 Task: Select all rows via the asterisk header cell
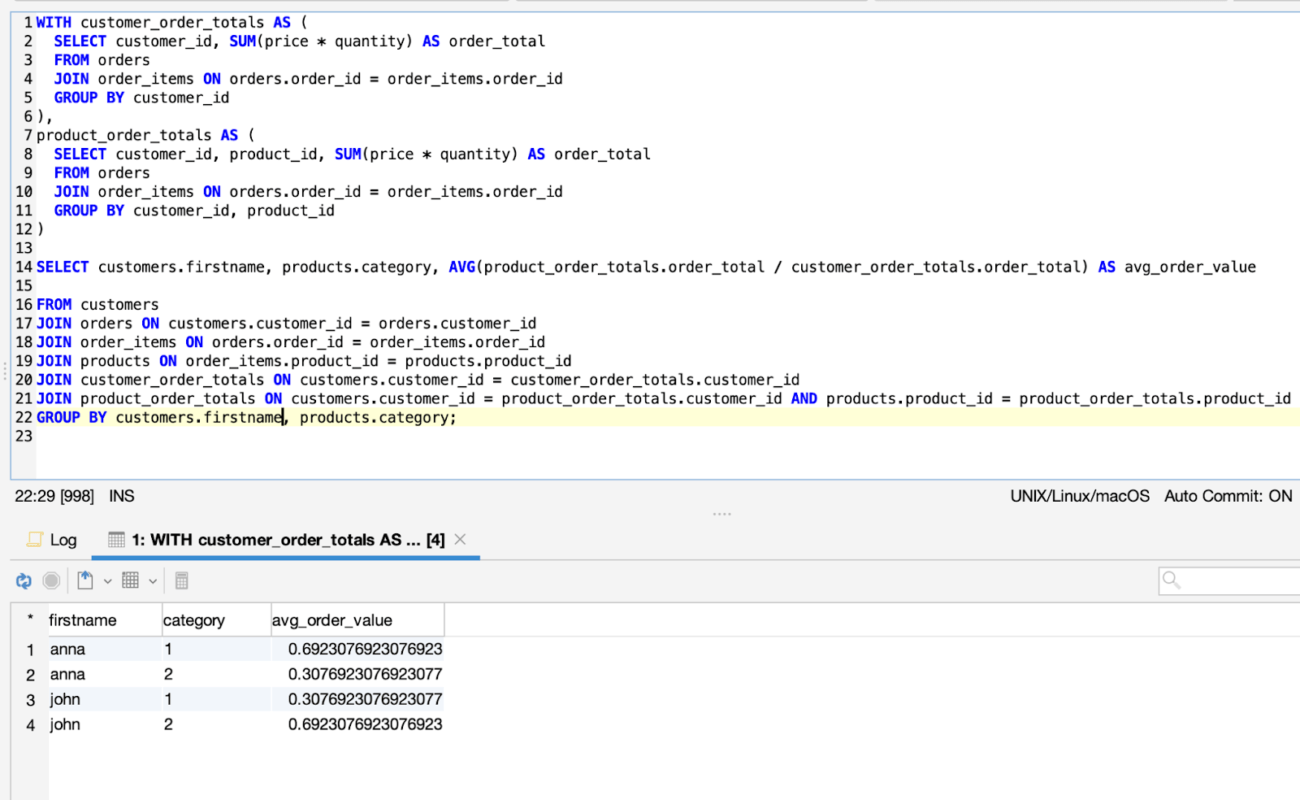point(30,619)
